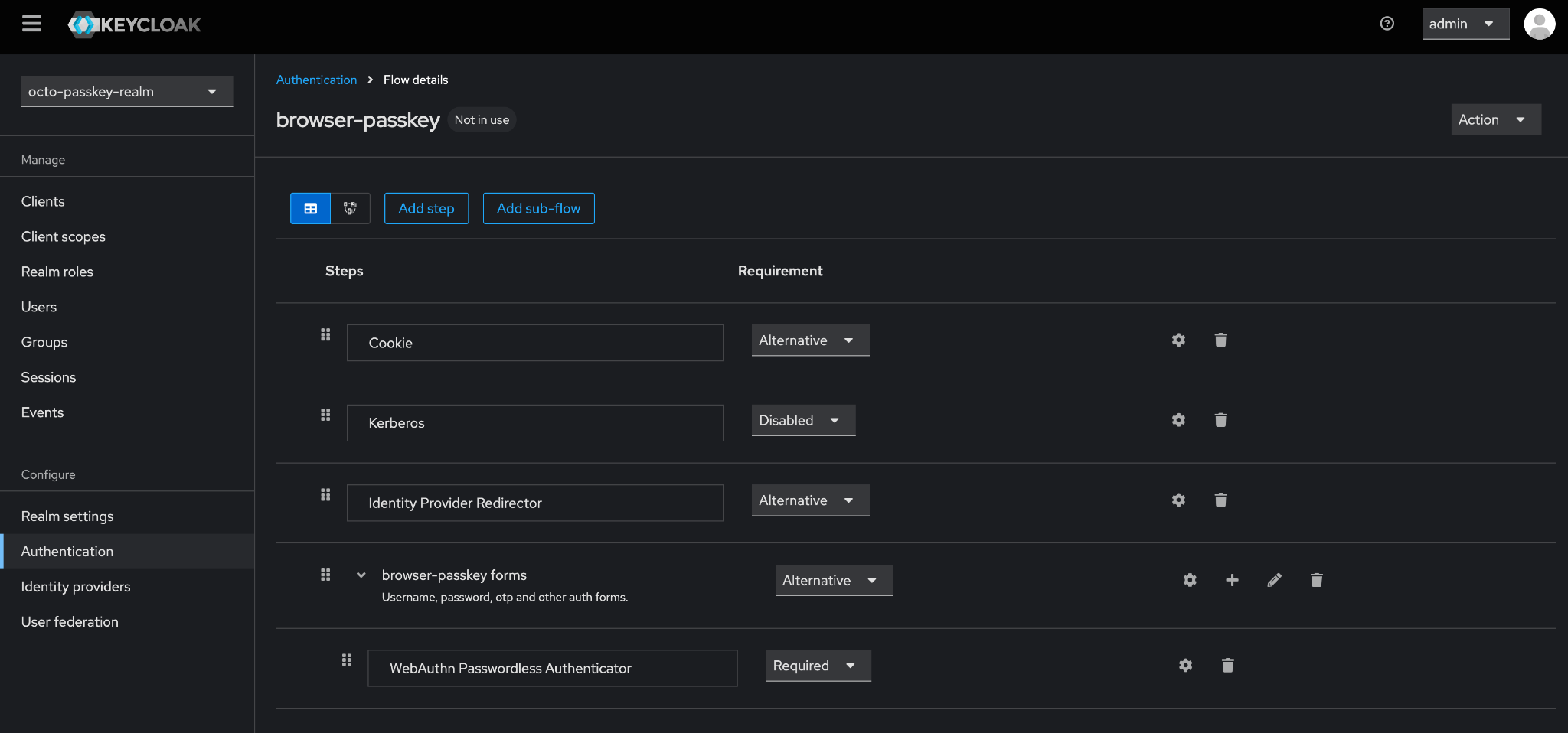
Task: Open settings gear for Cookie step
Action: point(1178,340)
